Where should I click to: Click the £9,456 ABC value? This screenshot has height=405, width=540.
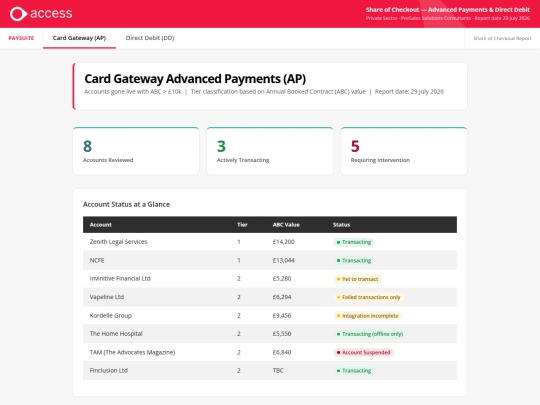pyautogui.click(x=282, y=315)
